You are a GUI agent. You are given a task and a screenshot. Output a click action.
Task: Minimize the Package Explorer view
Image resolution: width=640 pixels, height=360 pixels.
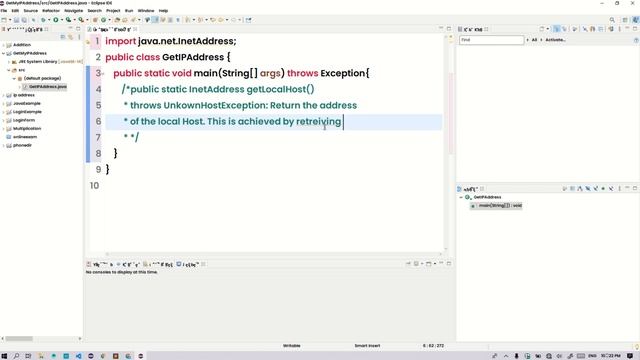(x=71, y=29)
